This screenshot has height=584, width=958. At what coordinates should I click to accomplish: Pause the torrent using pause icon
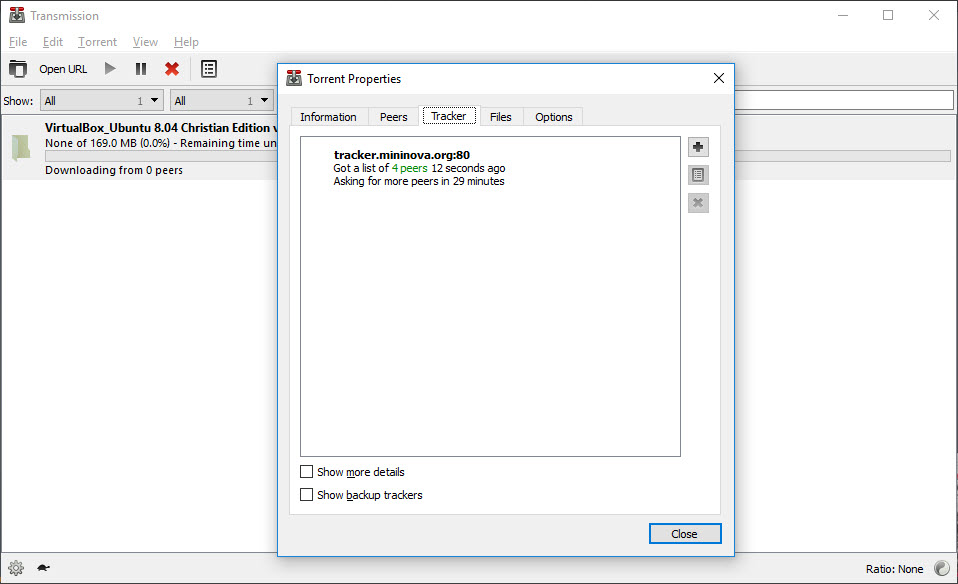pyautogui.click(x=141, y=68)
